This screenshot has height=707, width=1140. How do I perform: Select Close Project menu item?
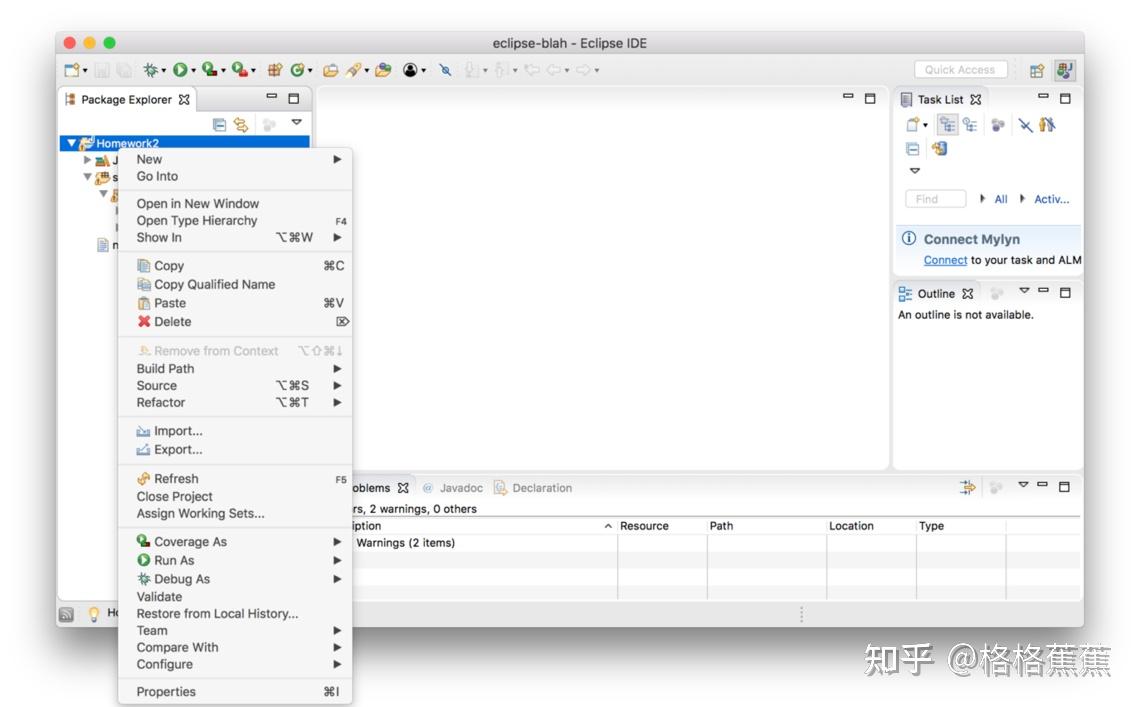click(x=236, y=496)
